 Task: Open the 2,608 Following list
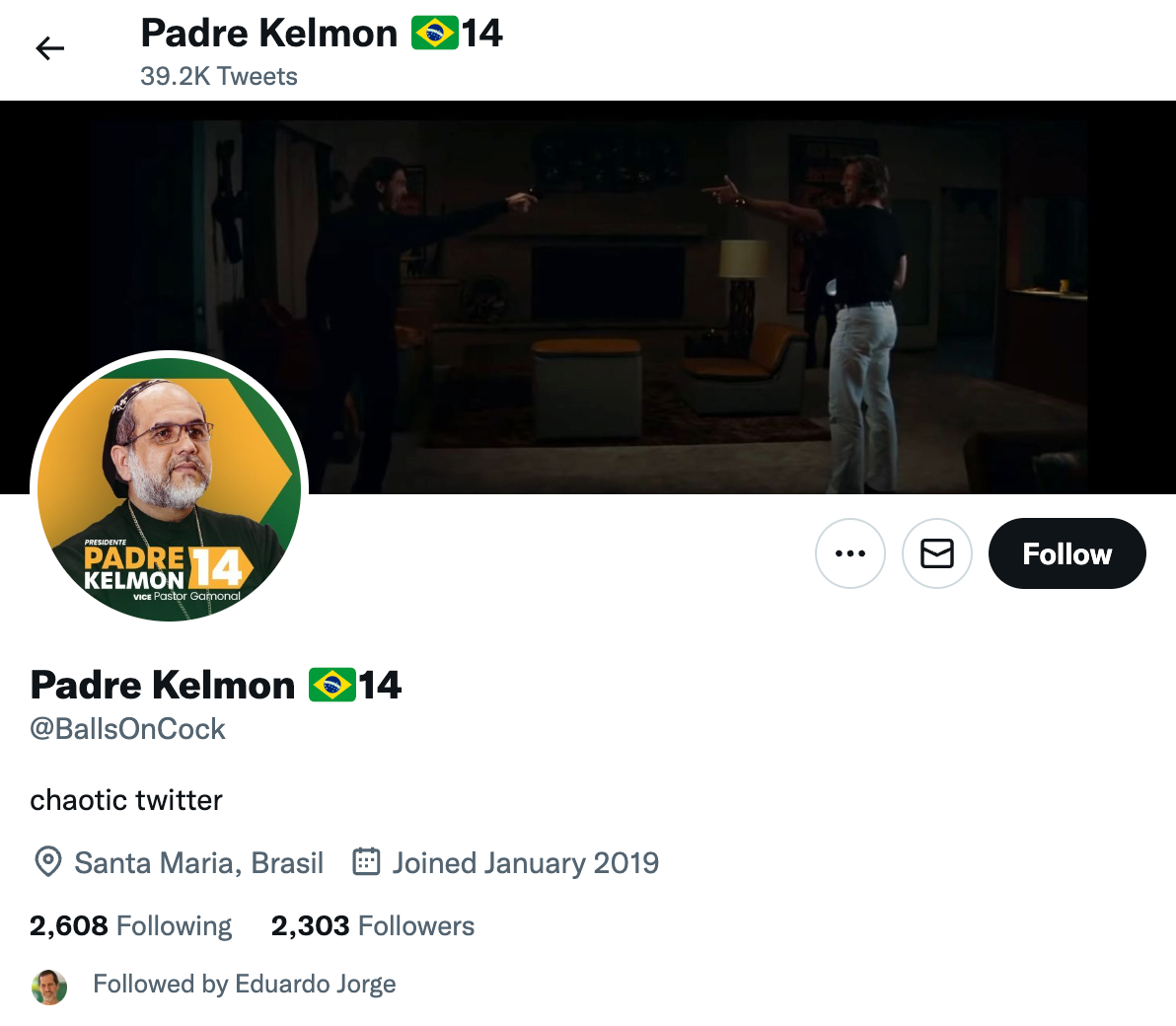click(130, 925)
